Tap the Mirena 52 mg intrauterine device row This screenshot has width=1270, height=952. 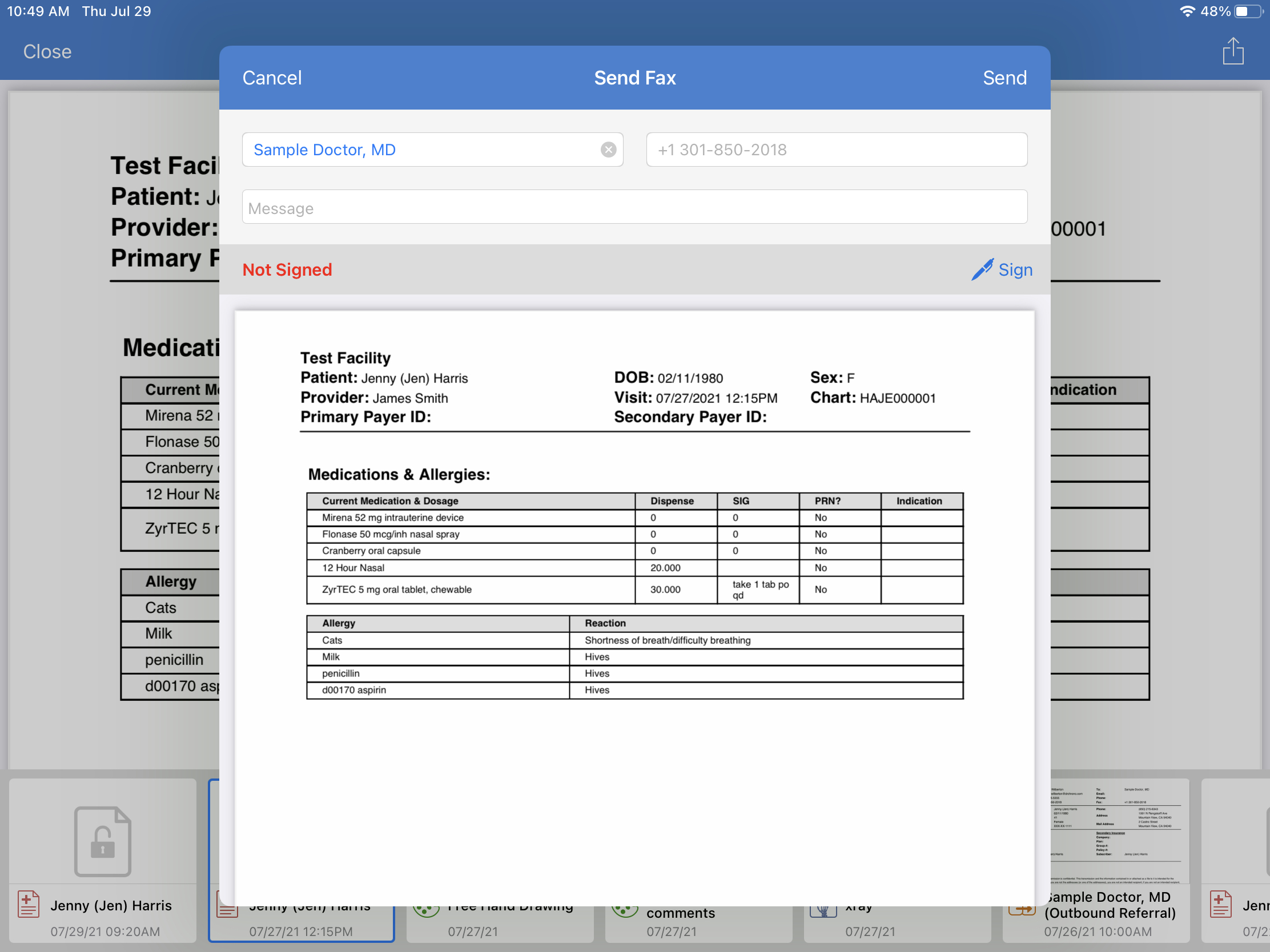coord(634,518)
